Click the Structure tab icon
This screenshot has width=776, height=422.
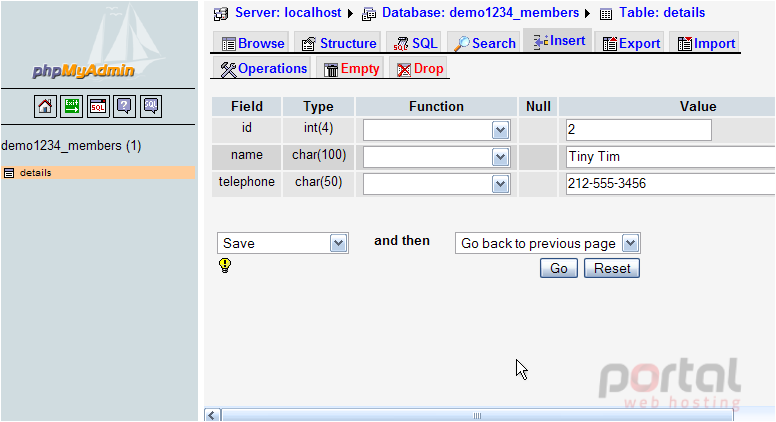(309, 44)
